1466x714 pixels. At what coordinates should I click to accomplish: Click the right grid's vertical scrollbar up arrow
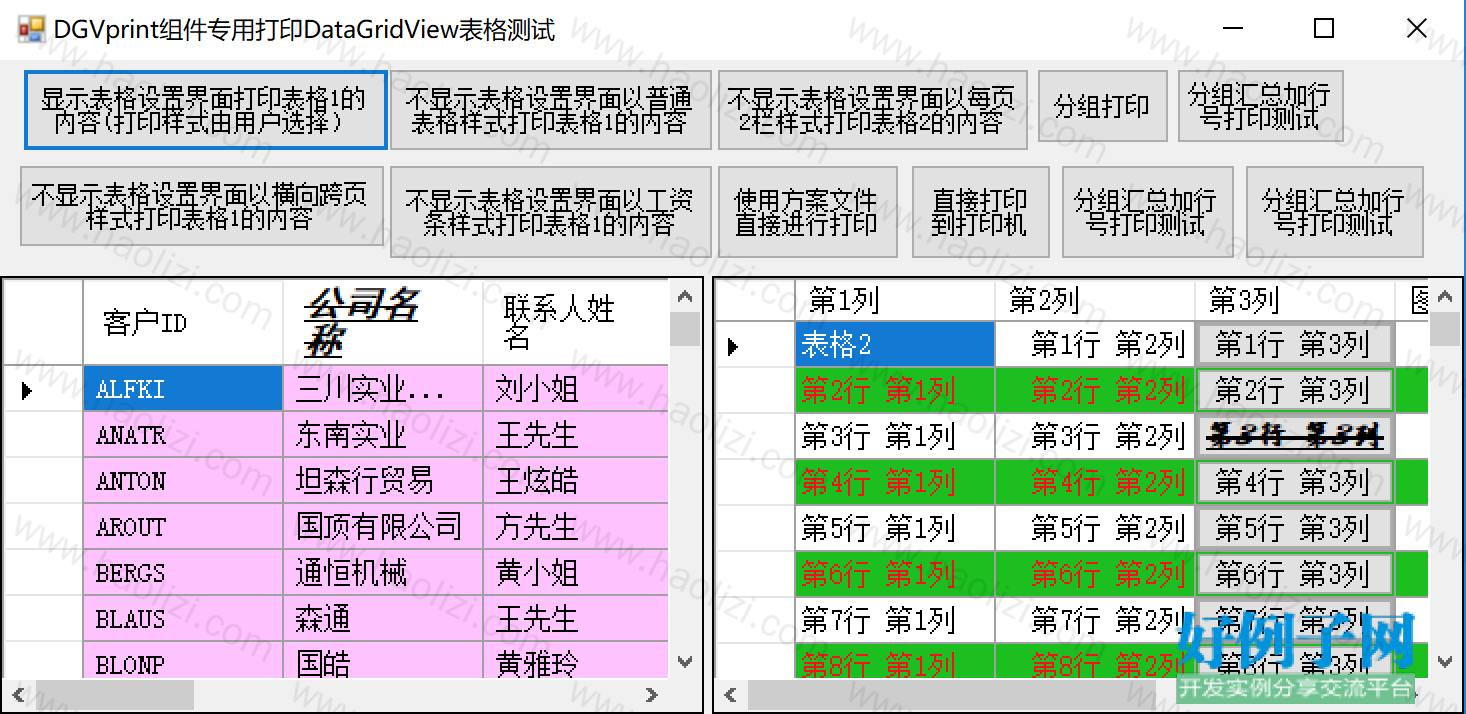1445,296
